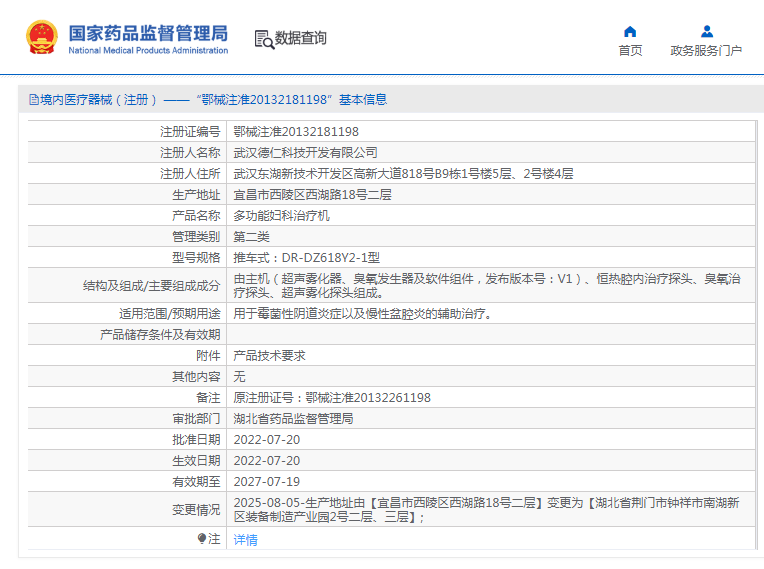
Task: Open the 详情 link
Action: (245, 540)
